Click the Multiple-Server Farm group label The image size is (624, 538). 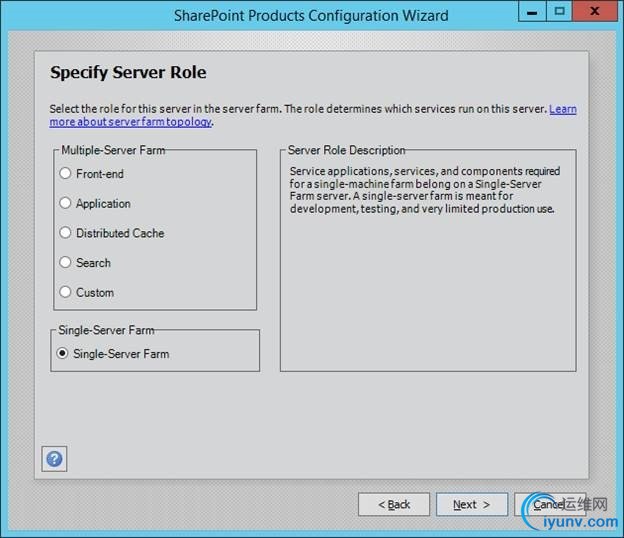[x=113, y=150]
